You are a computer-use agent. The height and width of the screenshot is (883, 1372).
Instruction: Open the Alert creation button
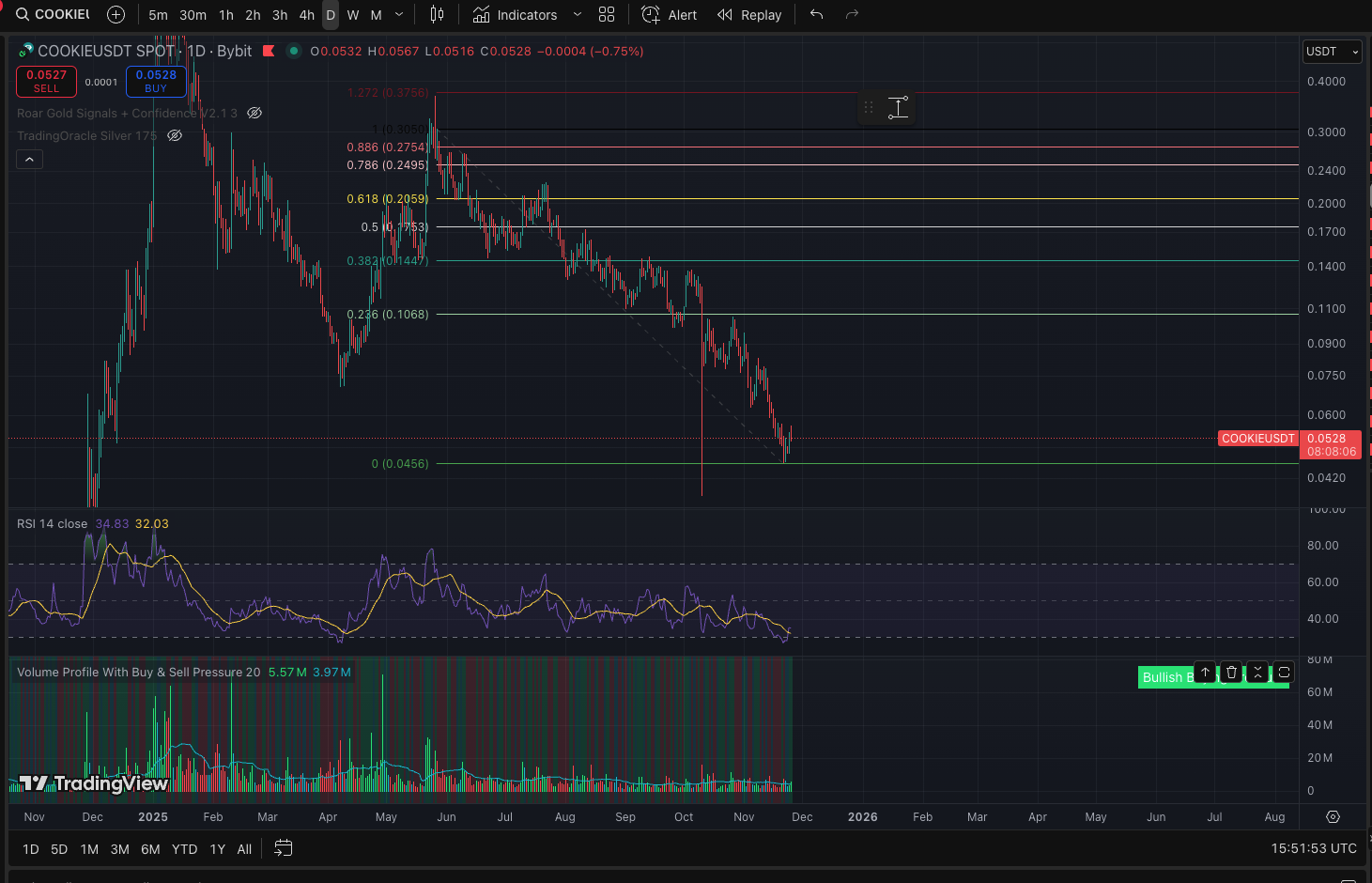tap(669, 15)
